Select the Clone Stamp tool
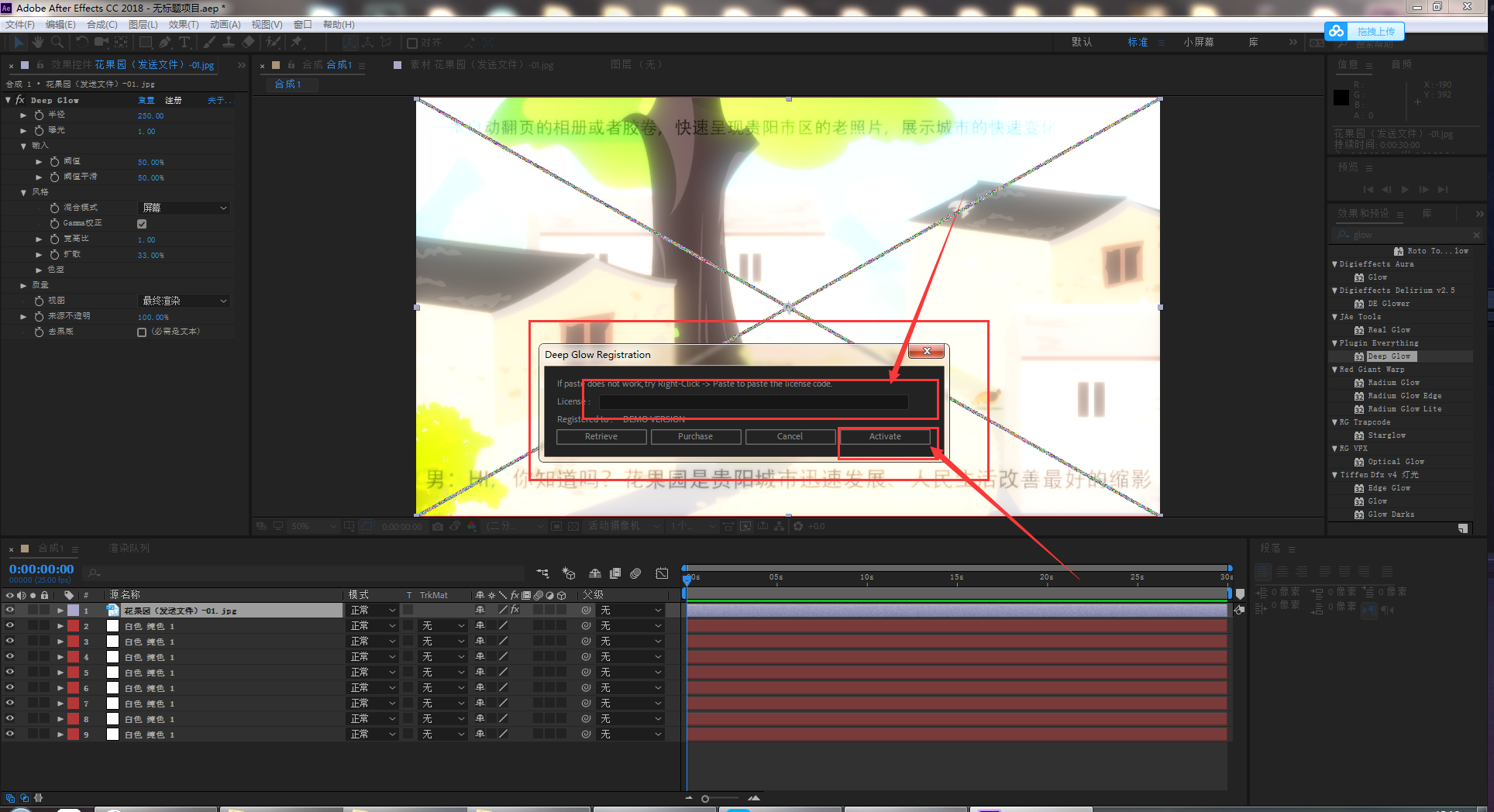Screen dimensions: 1494x812 pos(229,43)
